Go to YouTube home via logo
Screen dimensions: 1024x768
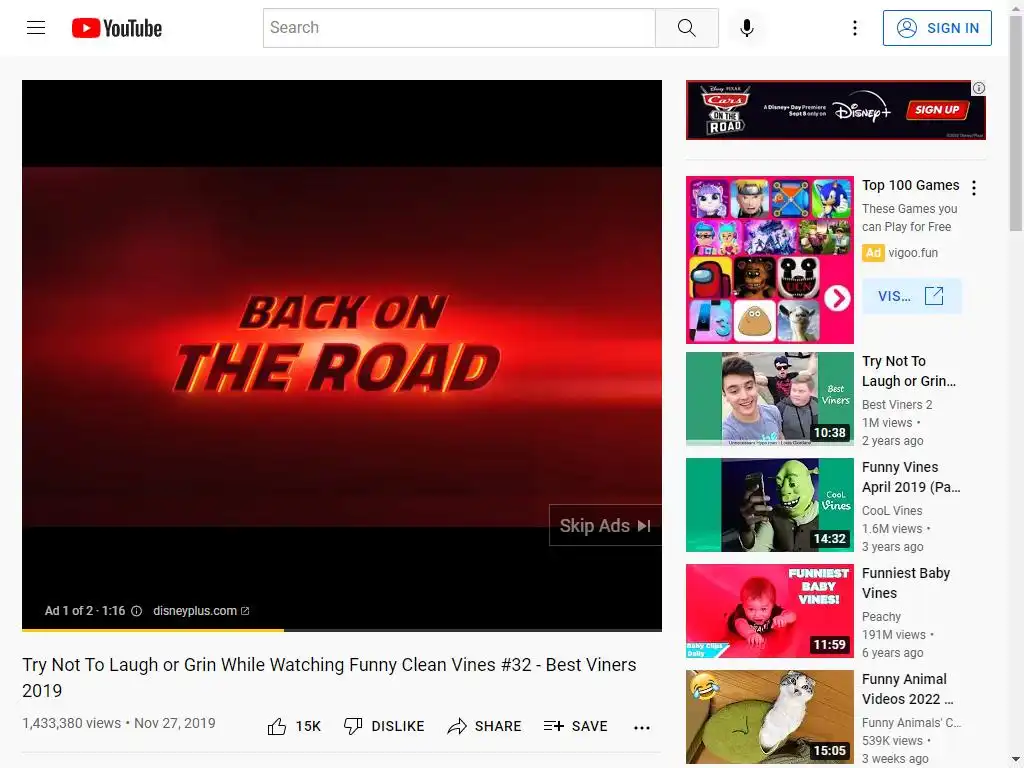tap(117, 28)
